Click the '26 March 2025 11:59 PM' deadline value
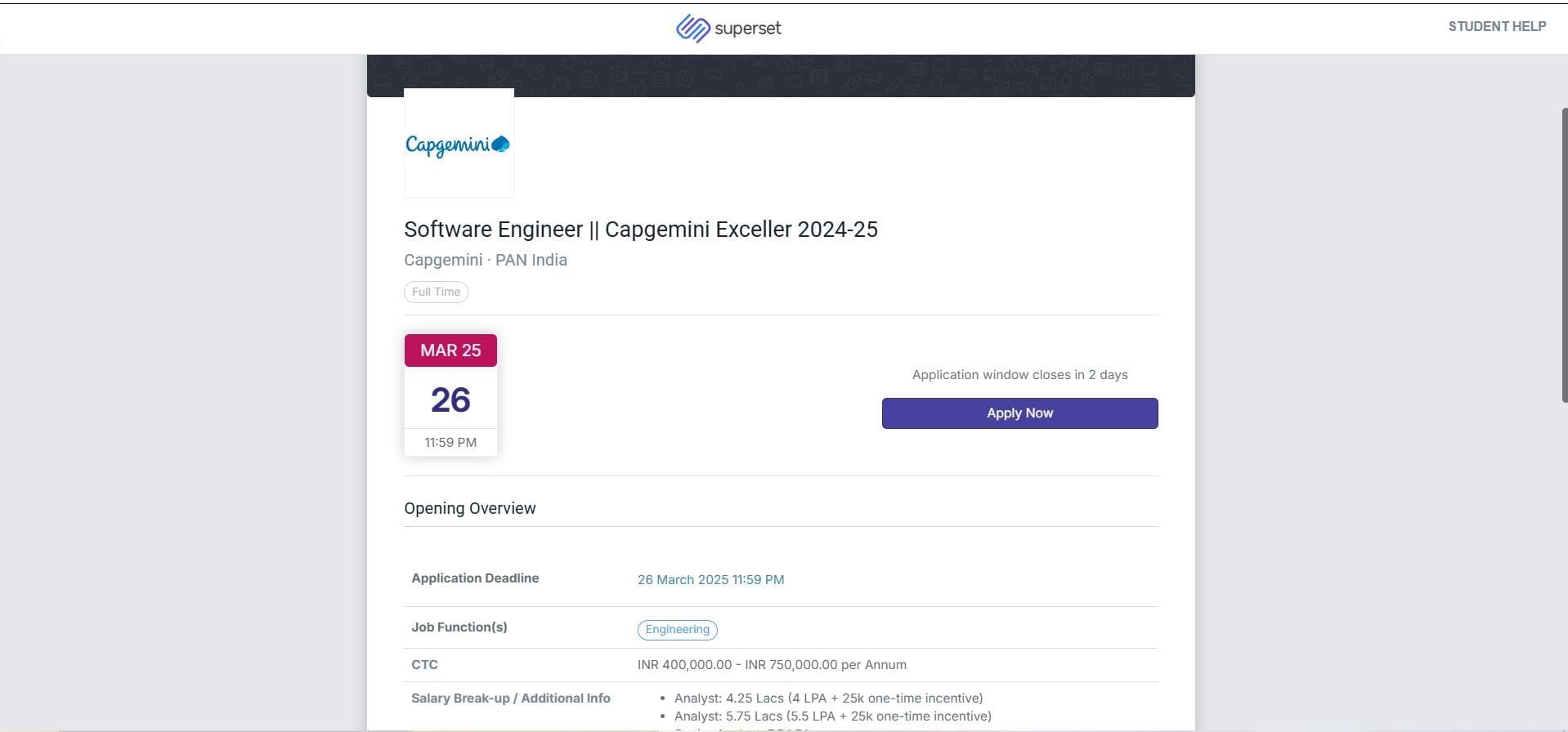1568x732 pixels. tap(710, 579)
